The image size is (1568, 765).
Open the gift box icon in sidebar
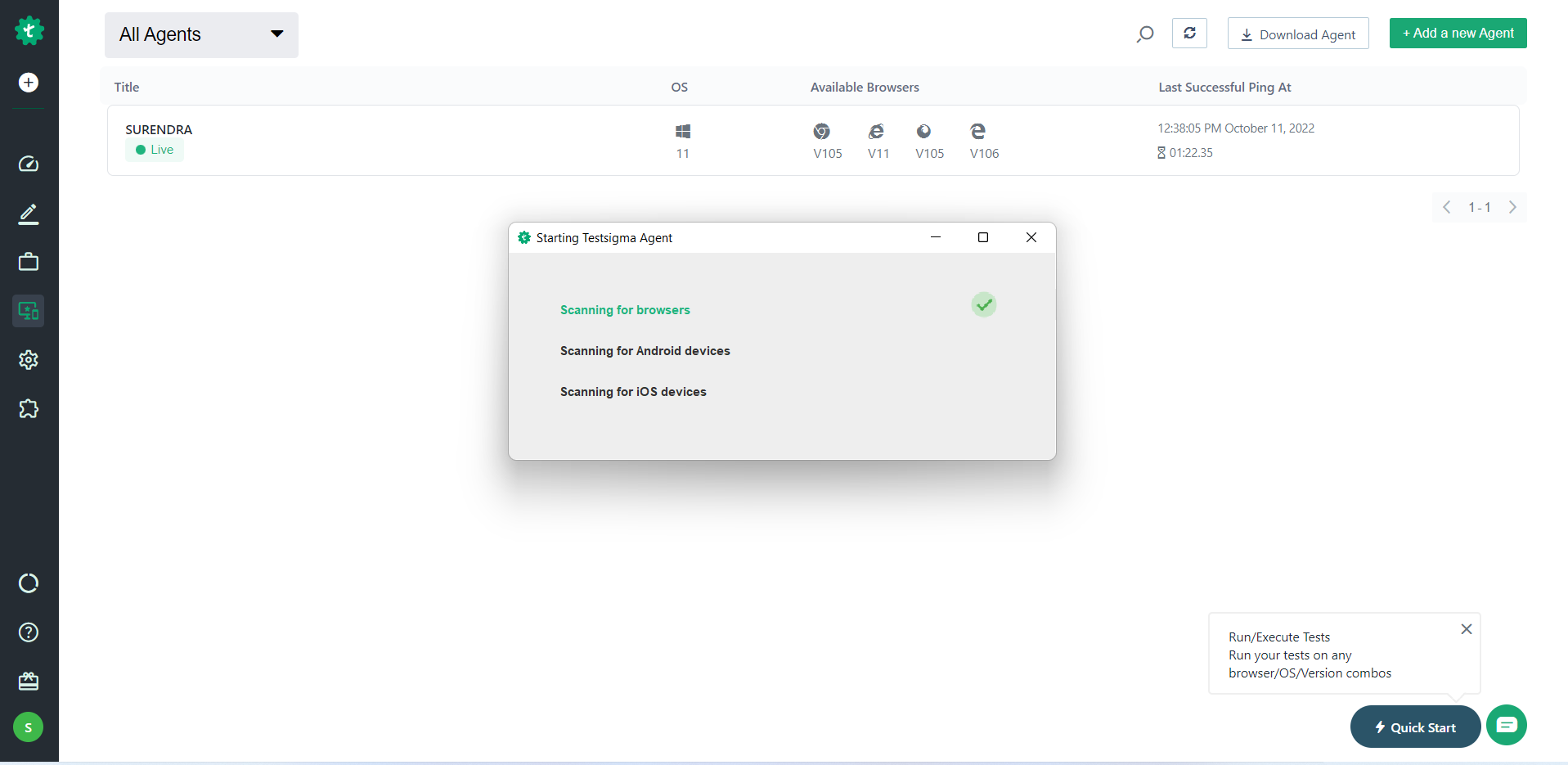point(29,681)
